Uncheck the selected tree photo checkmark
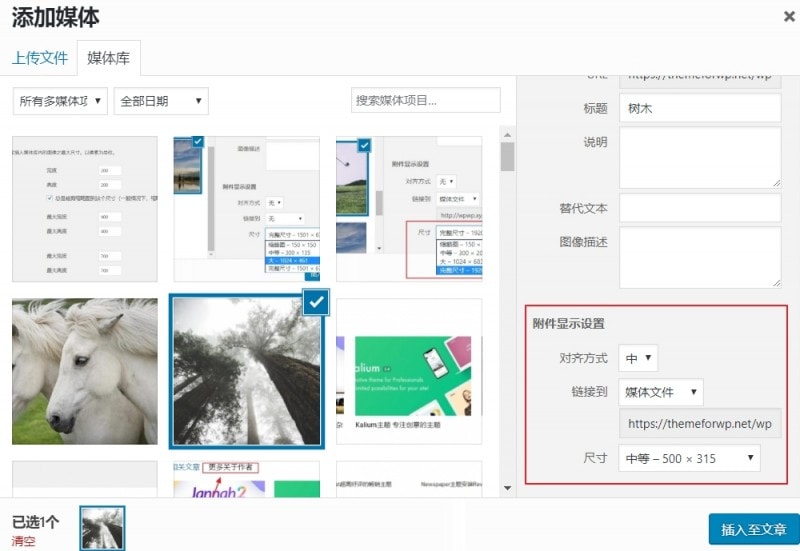Viewport: 800px width, 551px height. (x=316, y=302)
